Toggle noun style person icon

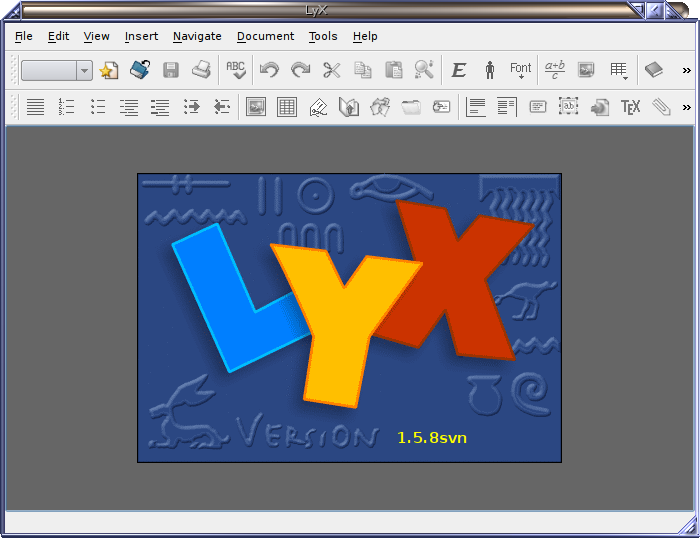490,70
